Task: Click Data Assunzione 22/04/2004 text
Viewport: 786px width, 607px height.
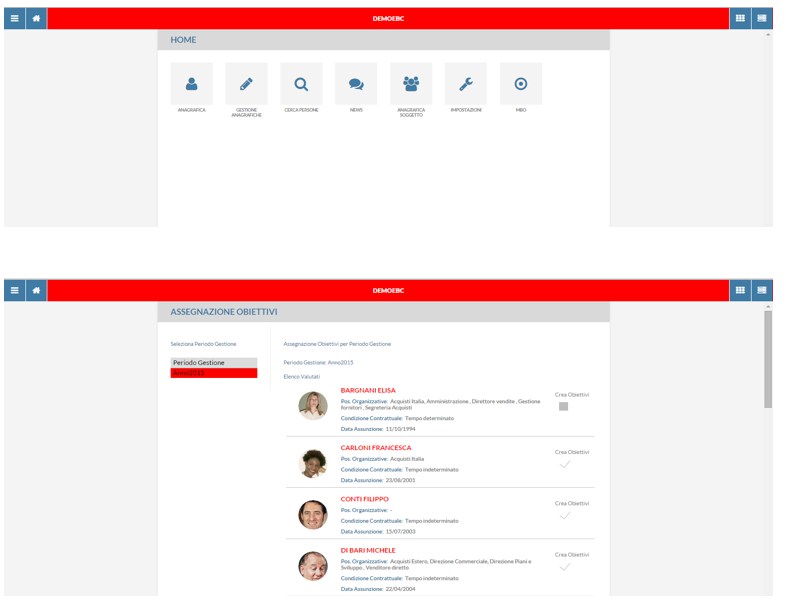Action: click(x=378, y=589)
